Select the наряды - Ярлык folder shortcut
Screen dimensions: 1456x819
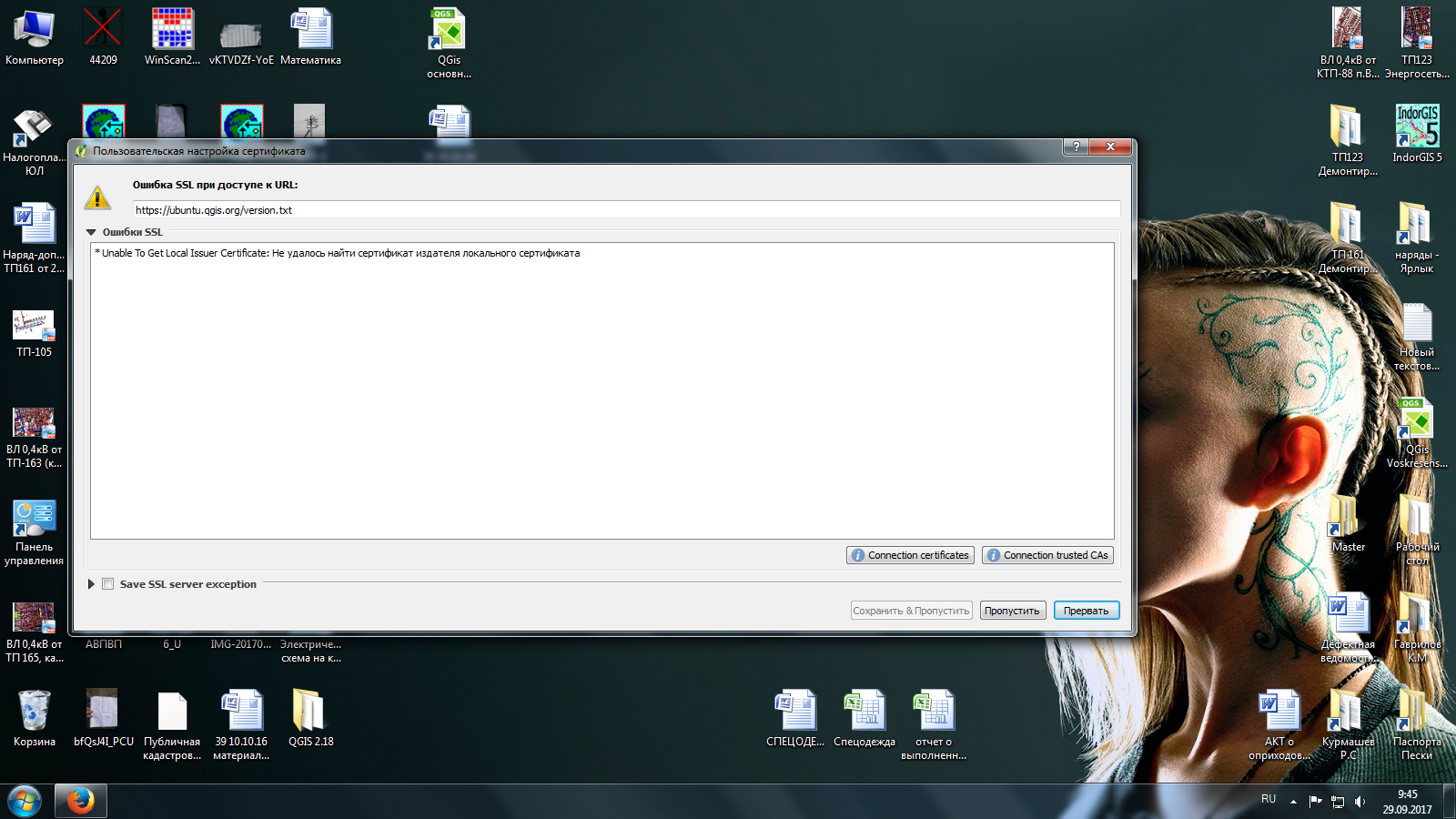(x=1417, y=238)
